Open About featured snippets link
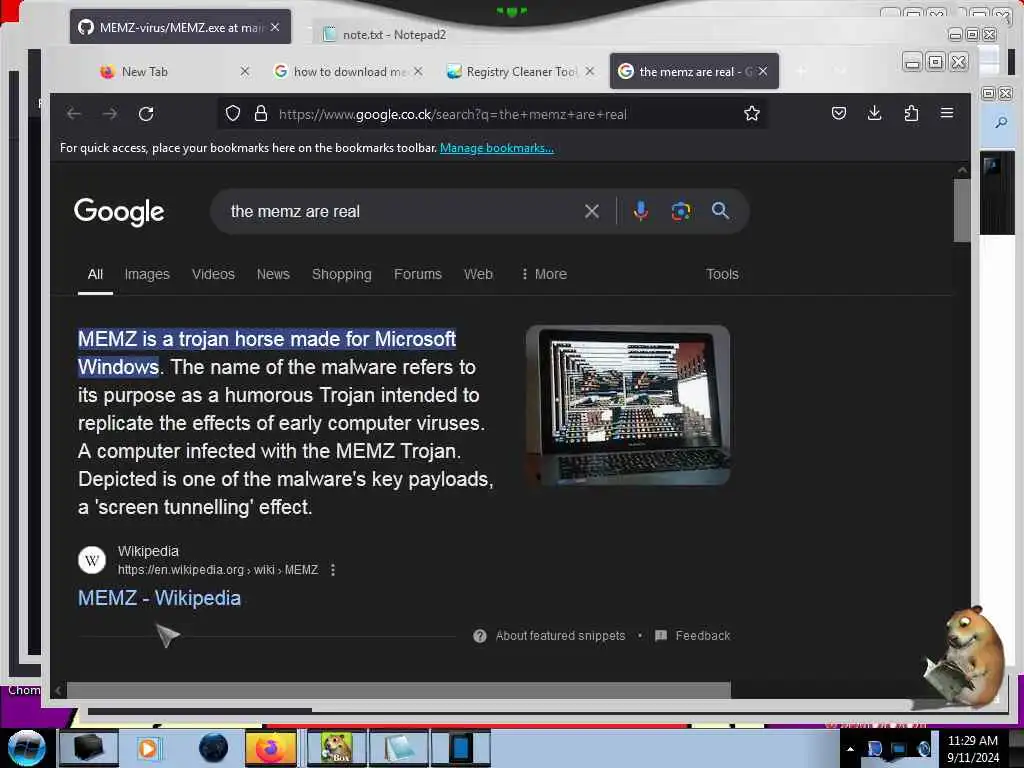Image resolution: width=1024 pixels, height=768 pixels. pos(560,636)
